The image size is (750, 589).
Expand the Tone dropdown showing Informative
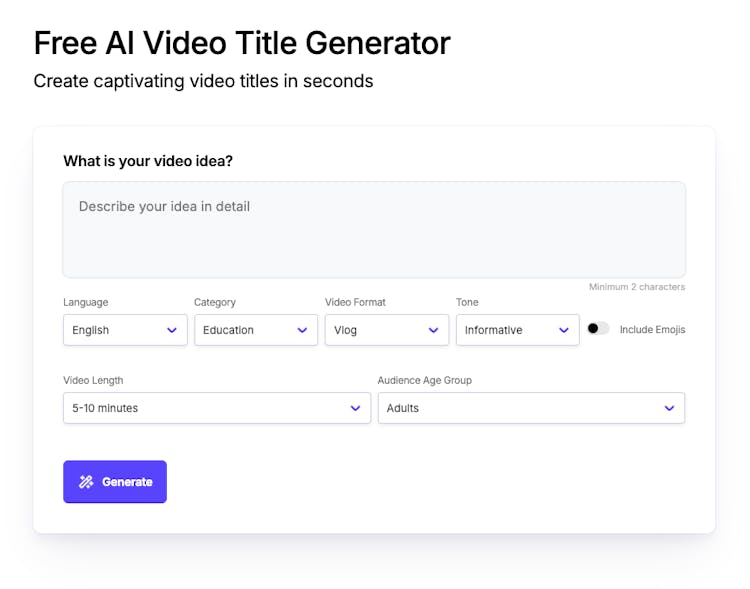coord(508,330)
